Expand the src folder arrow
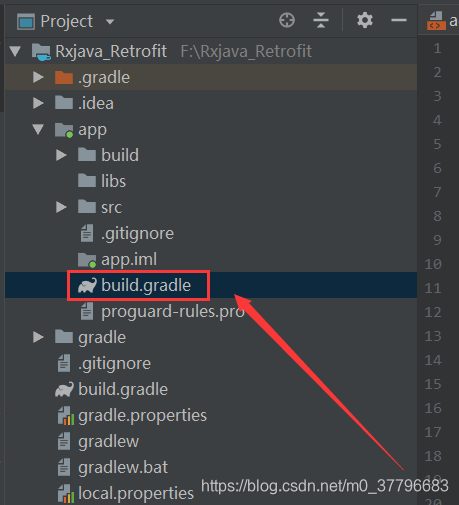 click(61, 207)
